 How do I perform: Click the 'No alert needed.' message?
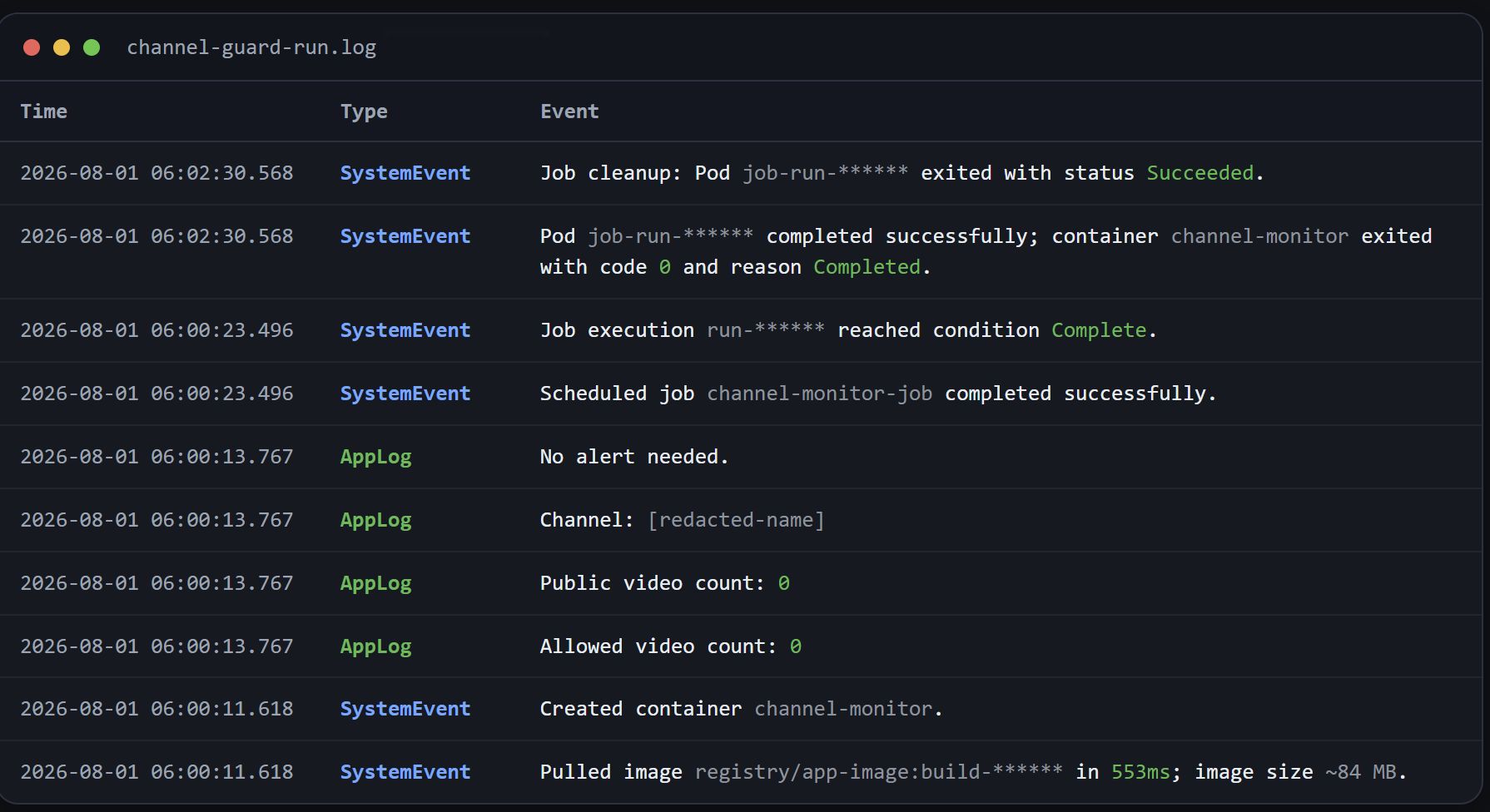tap(634, 457)
